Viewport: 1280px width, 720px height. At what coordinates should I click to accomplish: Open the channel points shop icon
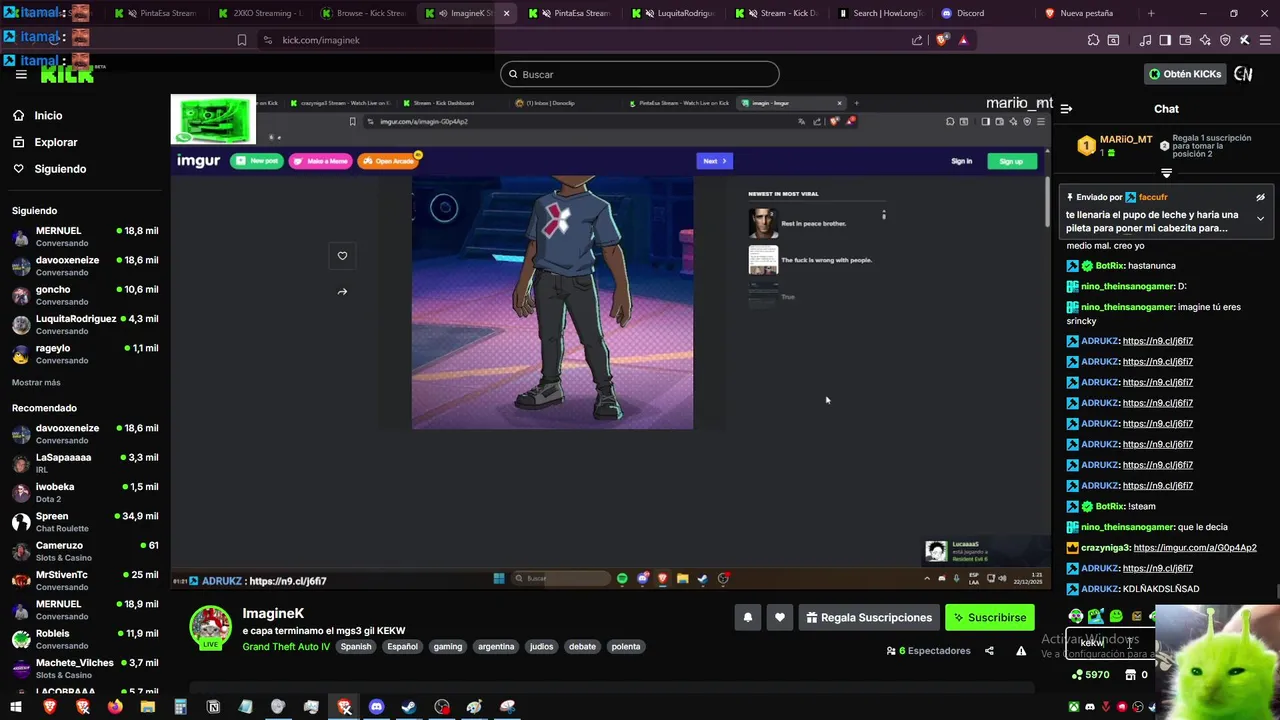tap(1131, 675)
